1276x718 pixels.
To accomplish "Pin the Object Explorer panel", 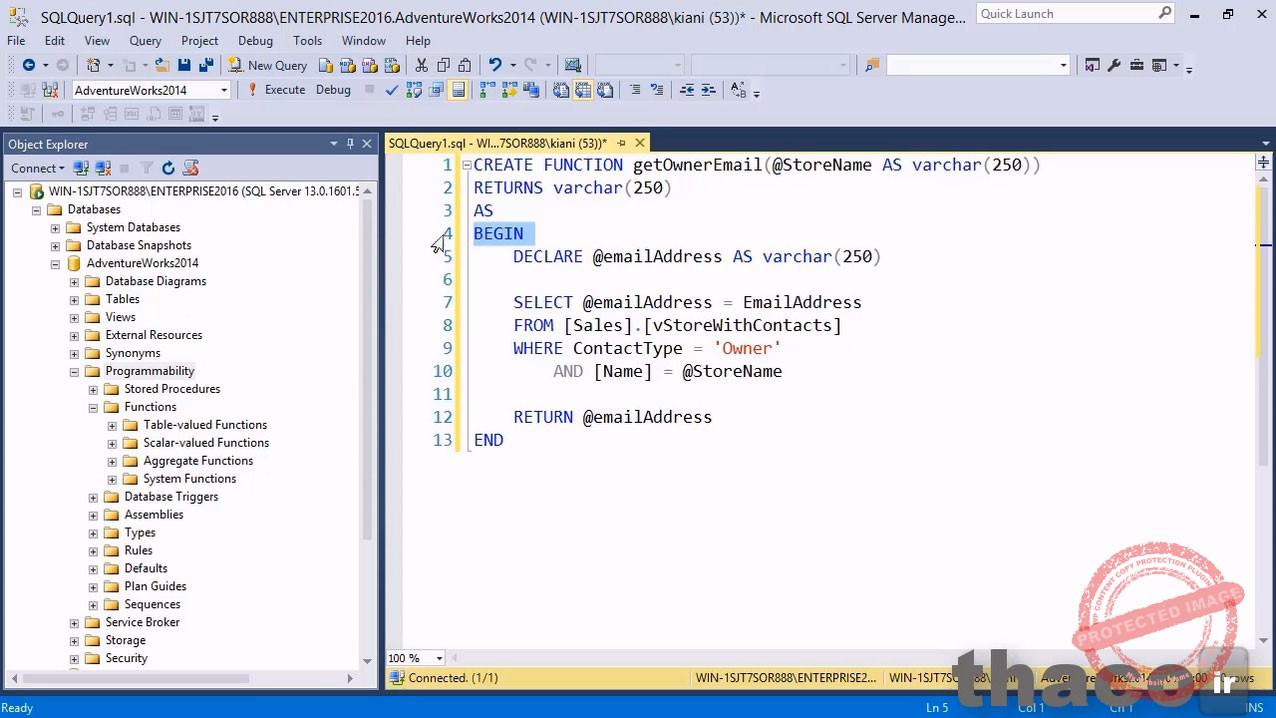I will pyautogui.click(x=350, y=144).
